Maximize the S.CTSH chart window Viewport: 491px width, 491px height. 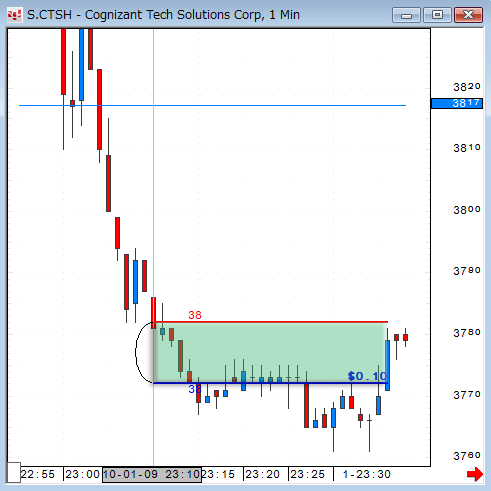(437, 15)
